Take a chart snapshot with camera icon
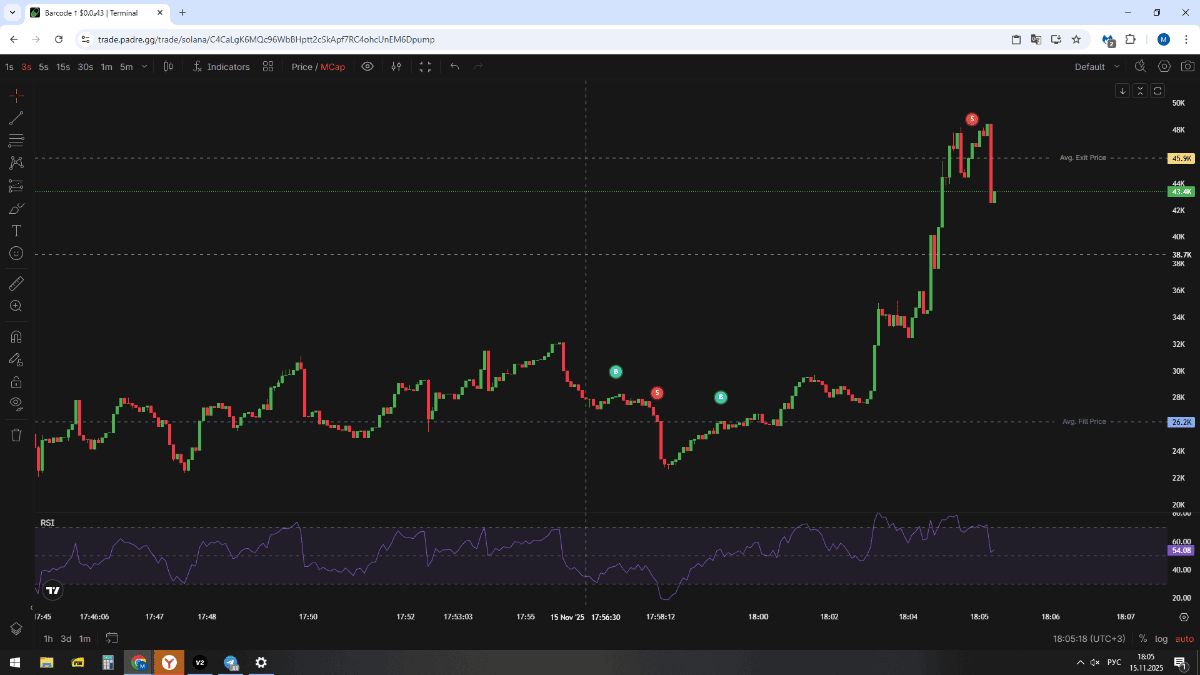Image resolution: width=1200 pixels, height=675 pixels. pos(1164,67)
